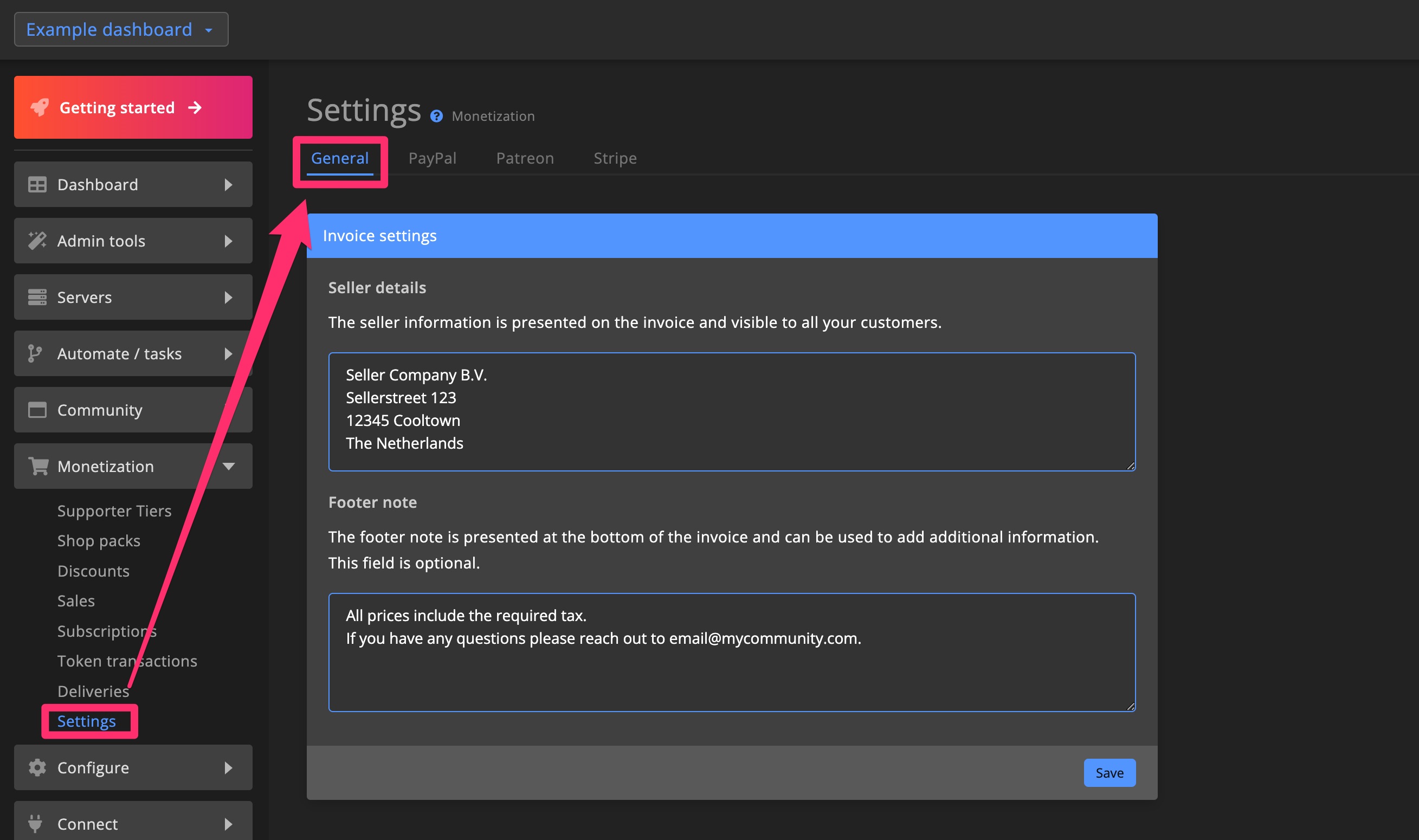Image resolution: width=1419 pixels, height=840 pixels.
Task: Open the Stripe settings tab
Action: (615, 158)
